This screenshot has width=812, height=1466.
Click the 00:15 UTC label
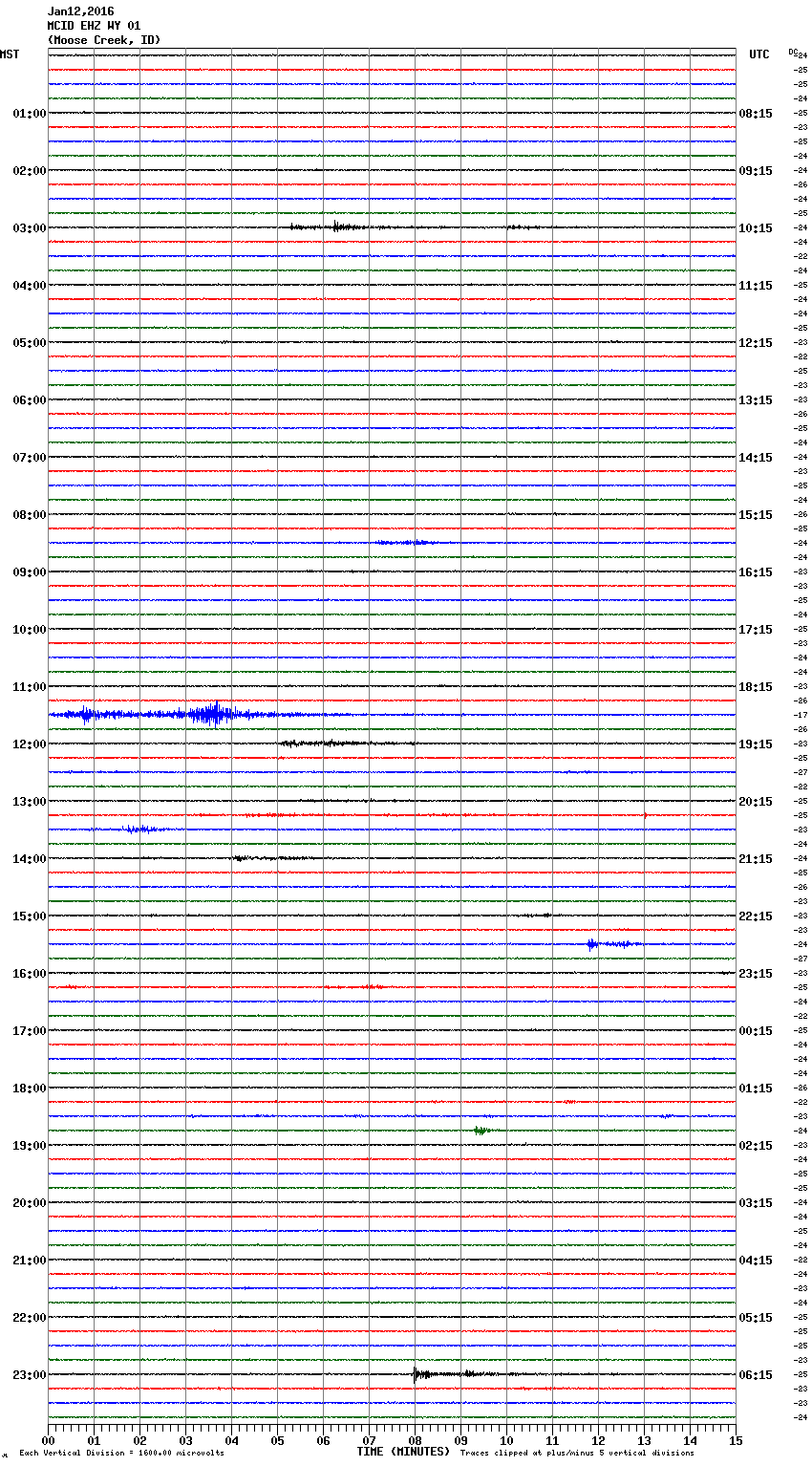point(756,1031)
